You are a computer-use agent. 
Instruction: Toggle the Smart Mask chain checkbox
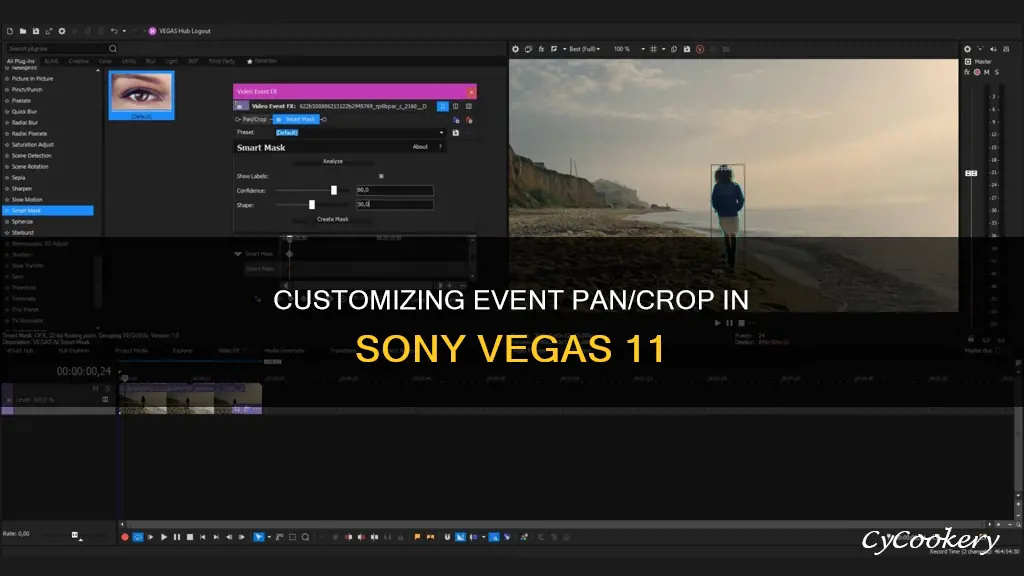pyautogui.click(x=279, y=120)
